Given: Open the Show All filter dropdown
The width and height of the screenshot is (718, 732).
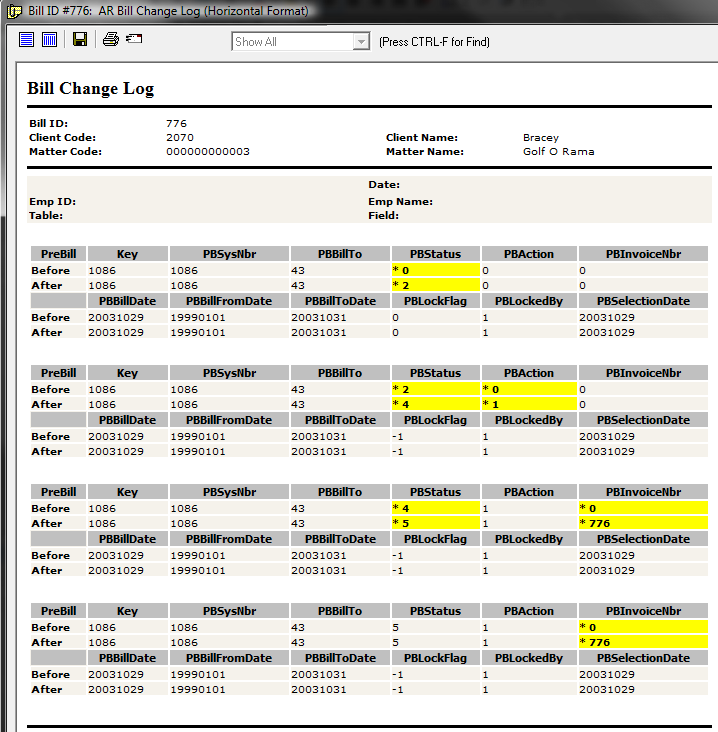Looking at the screenshot, I should (292, 42).
